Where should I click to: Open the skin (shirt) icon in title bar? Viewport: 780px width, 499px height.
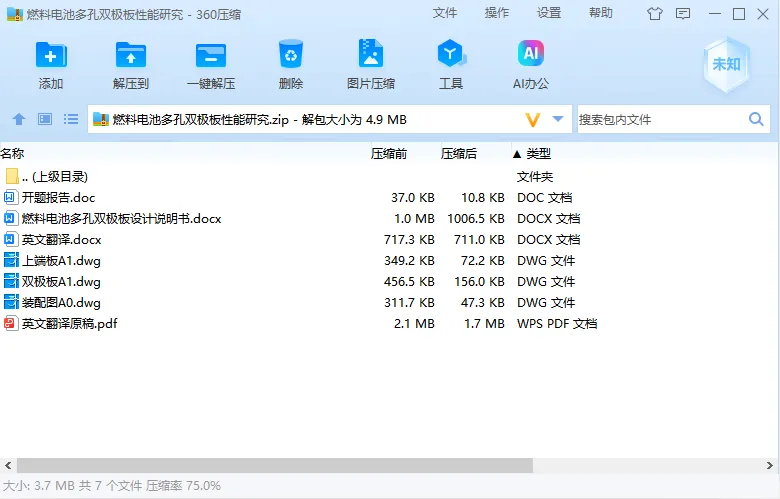click(655, 14)
